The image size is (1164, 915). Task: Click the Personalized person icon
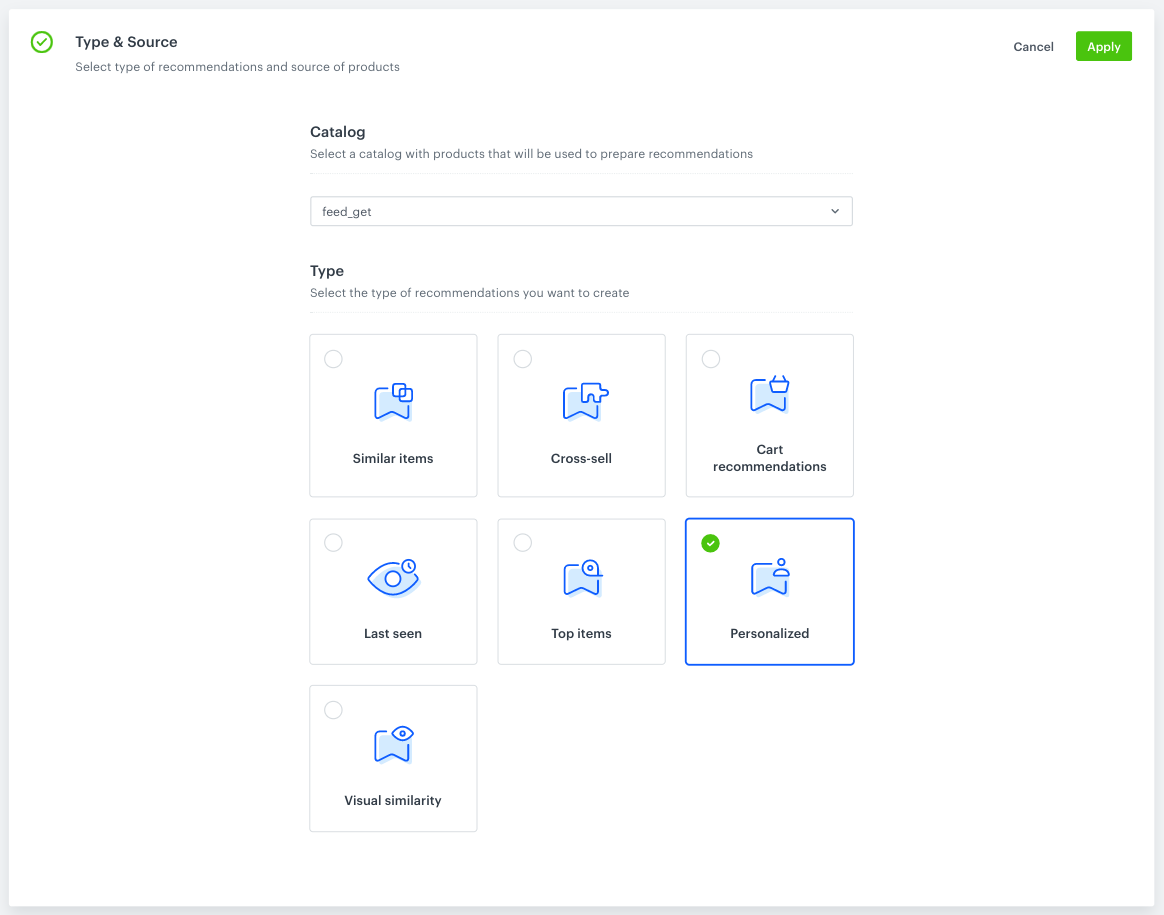[769, 577]
